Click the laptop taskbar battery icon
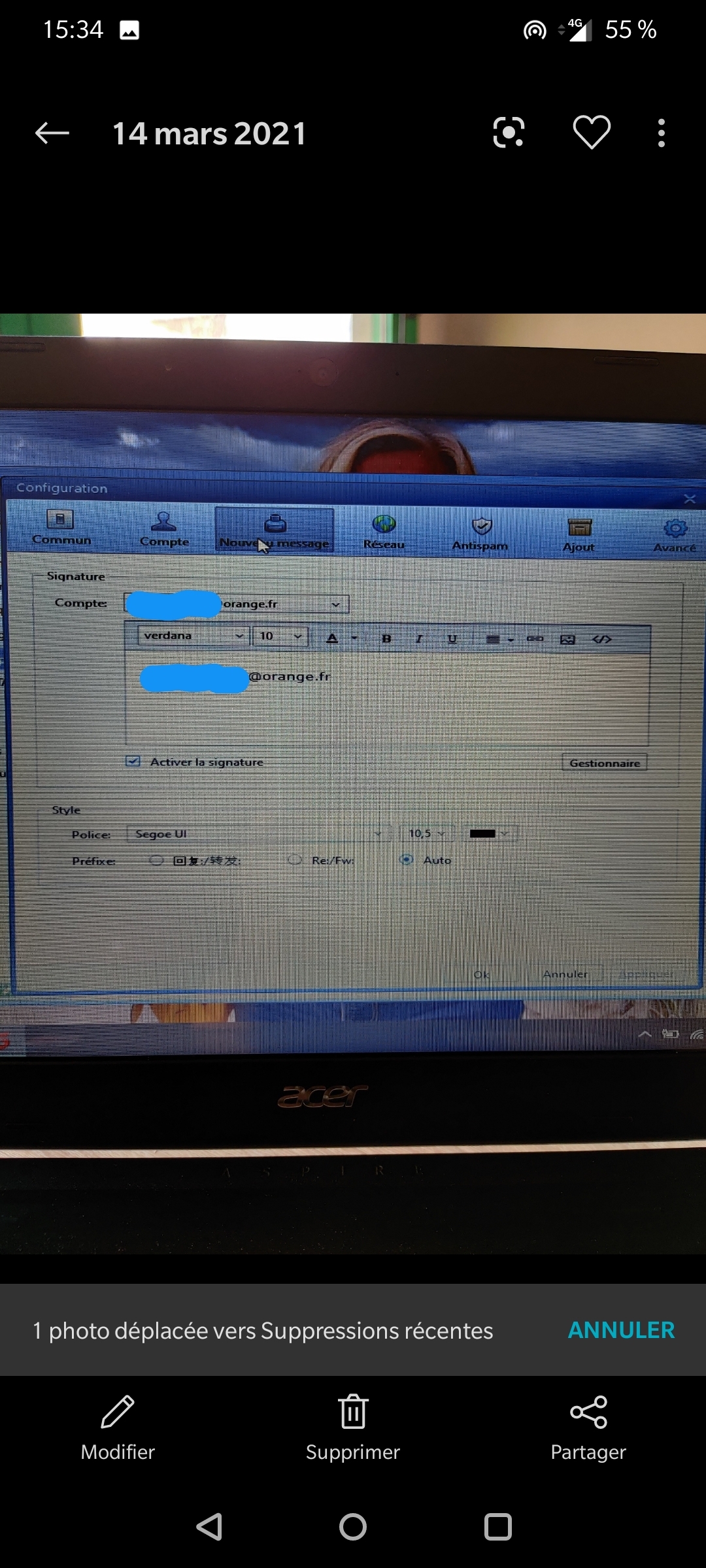706x1568 pixels. pyautogui.click(x=671, y=1034)
